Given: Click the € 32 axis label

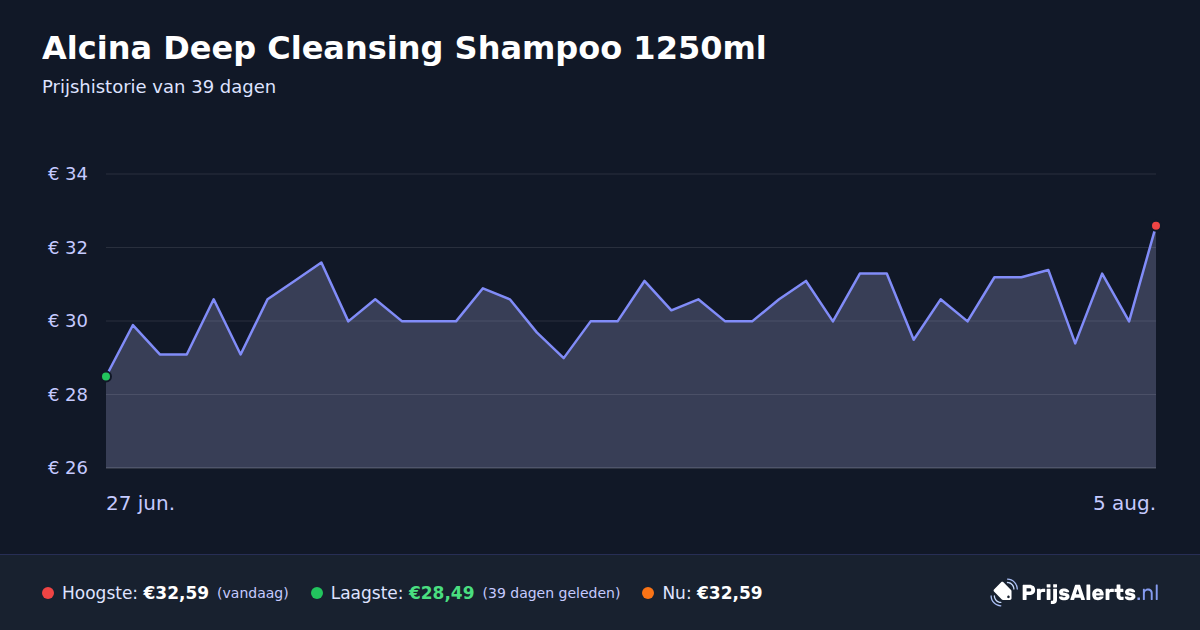Looking at the screenshot, I should (x=68, y=248).
